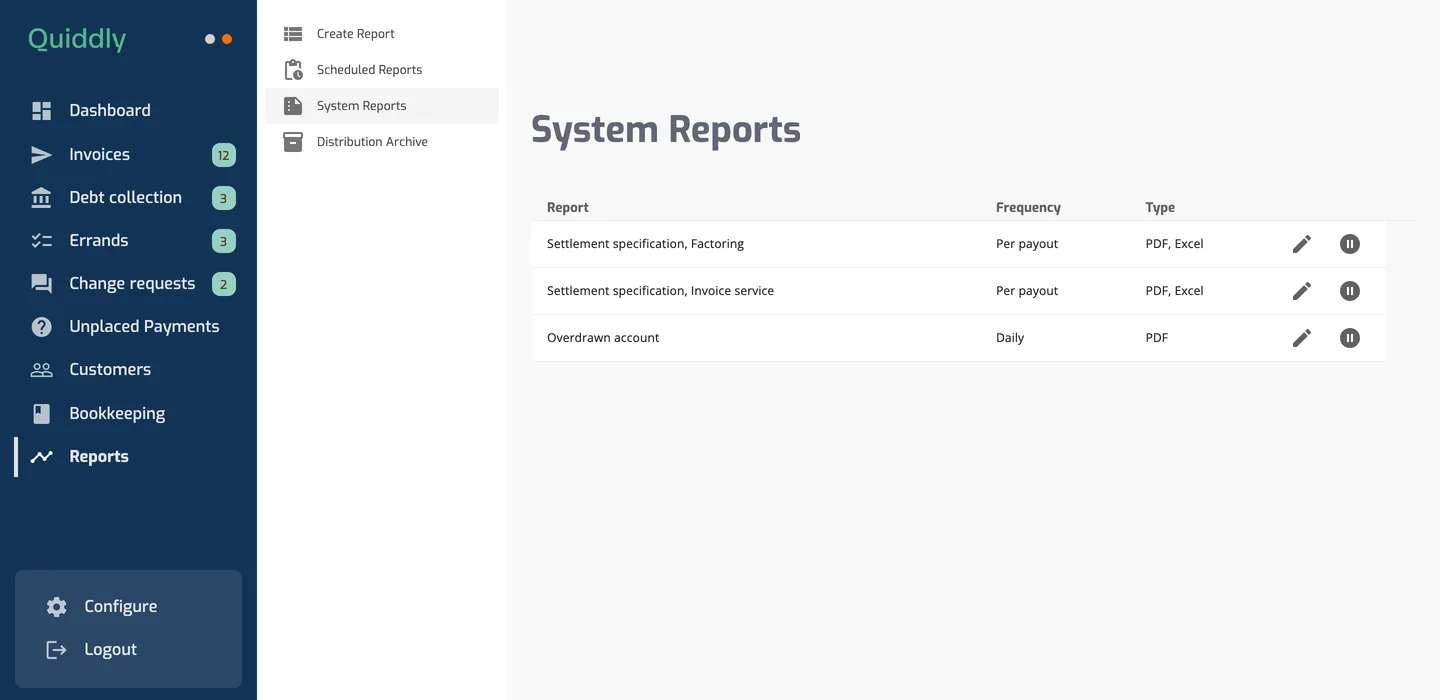Click the Unplaced Payments question mark icon
The height and width of the screenshot is (700, 1440).
pyautogui.click(x=41, y=327)
